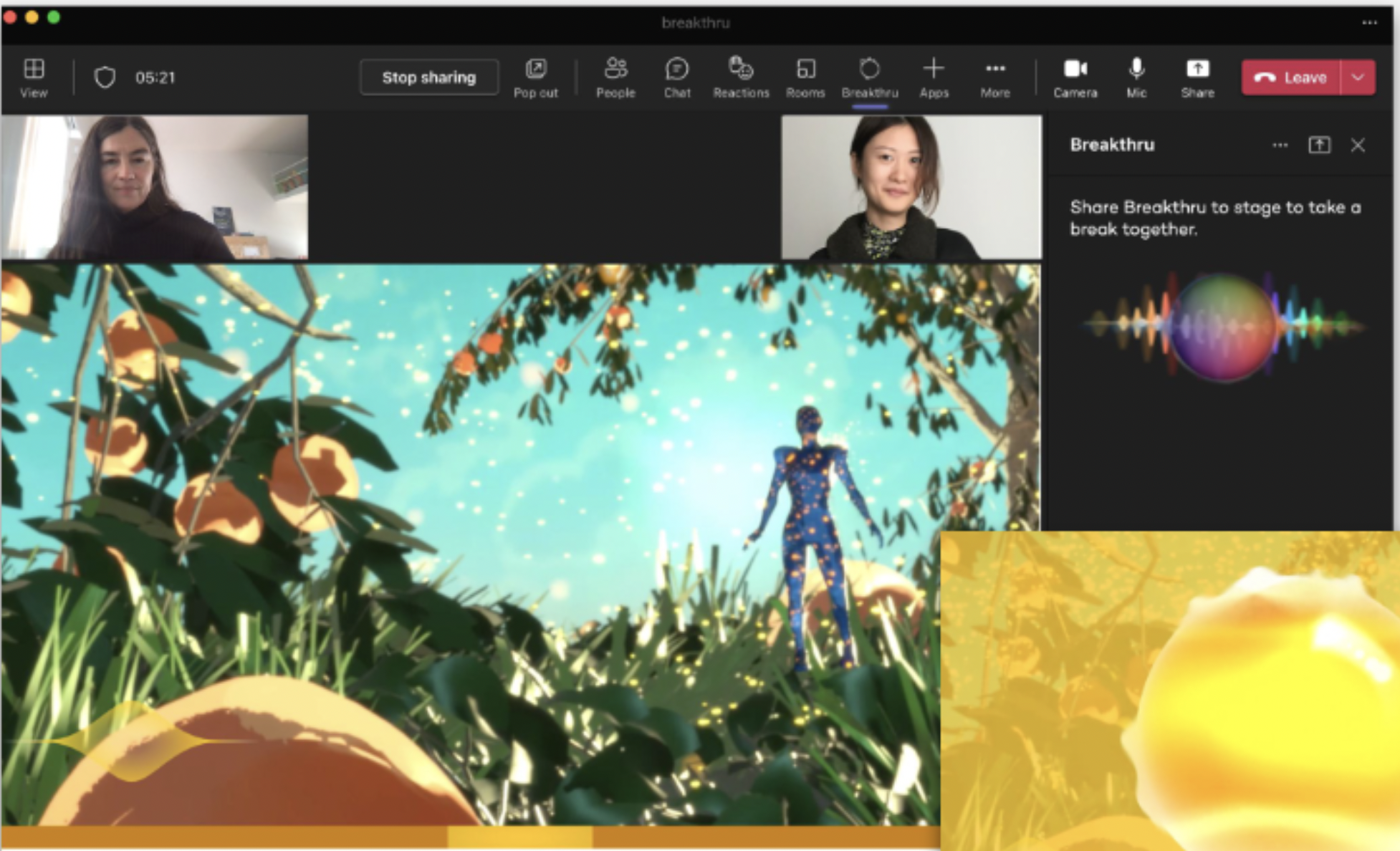Viewport: 1400px width, 851px height.
Task: Click the title bar ellipsis menu
Action: pos(1369,23)
